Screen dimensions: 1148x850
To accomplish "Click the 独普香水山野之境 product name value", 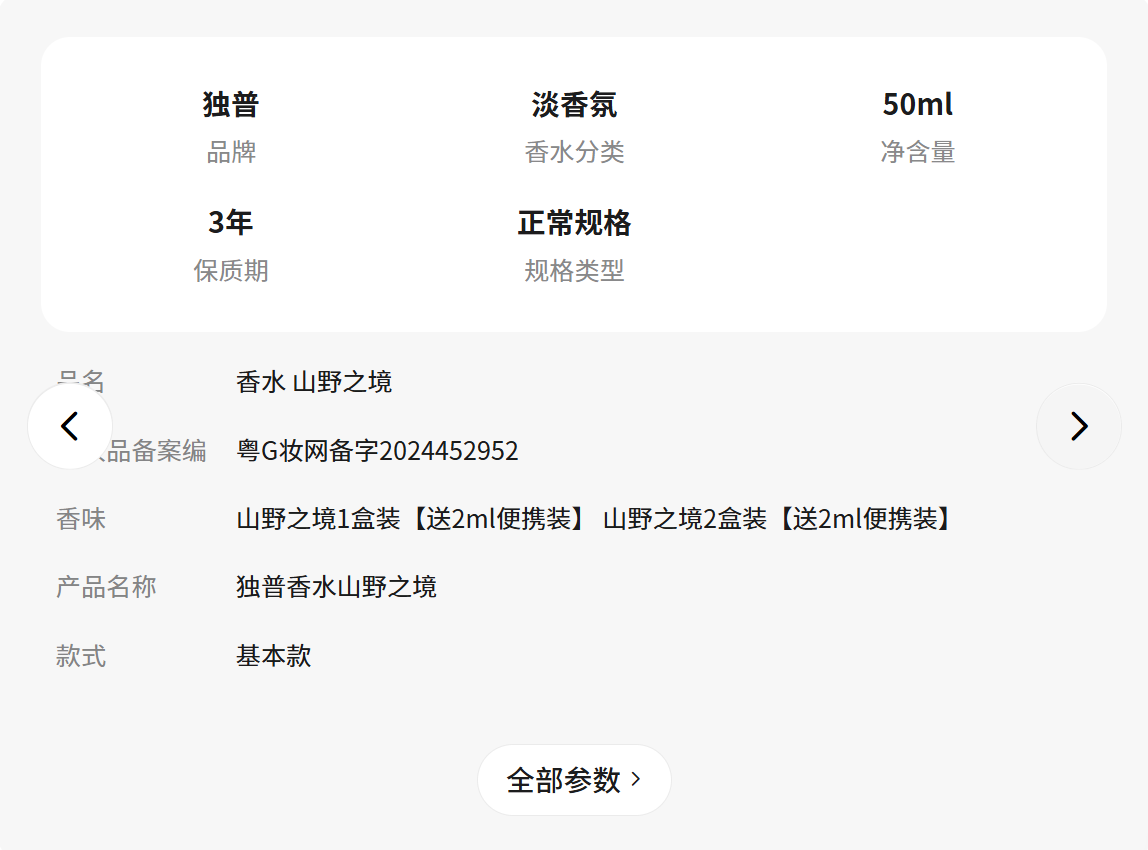I will pyautogui.click(x=336, y=587).
